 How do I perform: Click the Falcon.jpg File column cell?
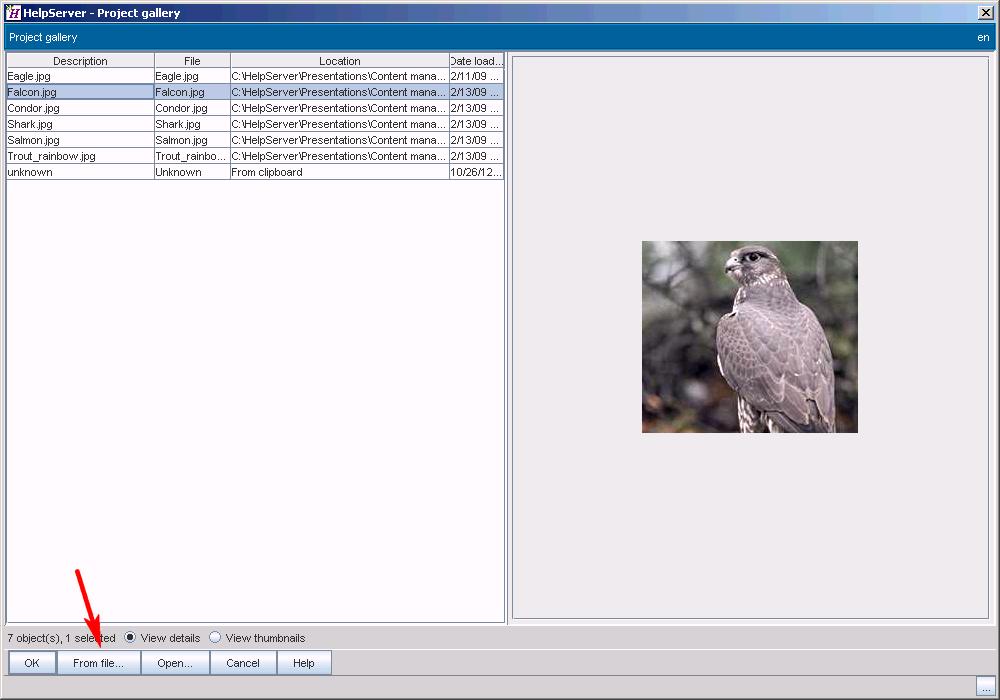[x=192, y=92]
